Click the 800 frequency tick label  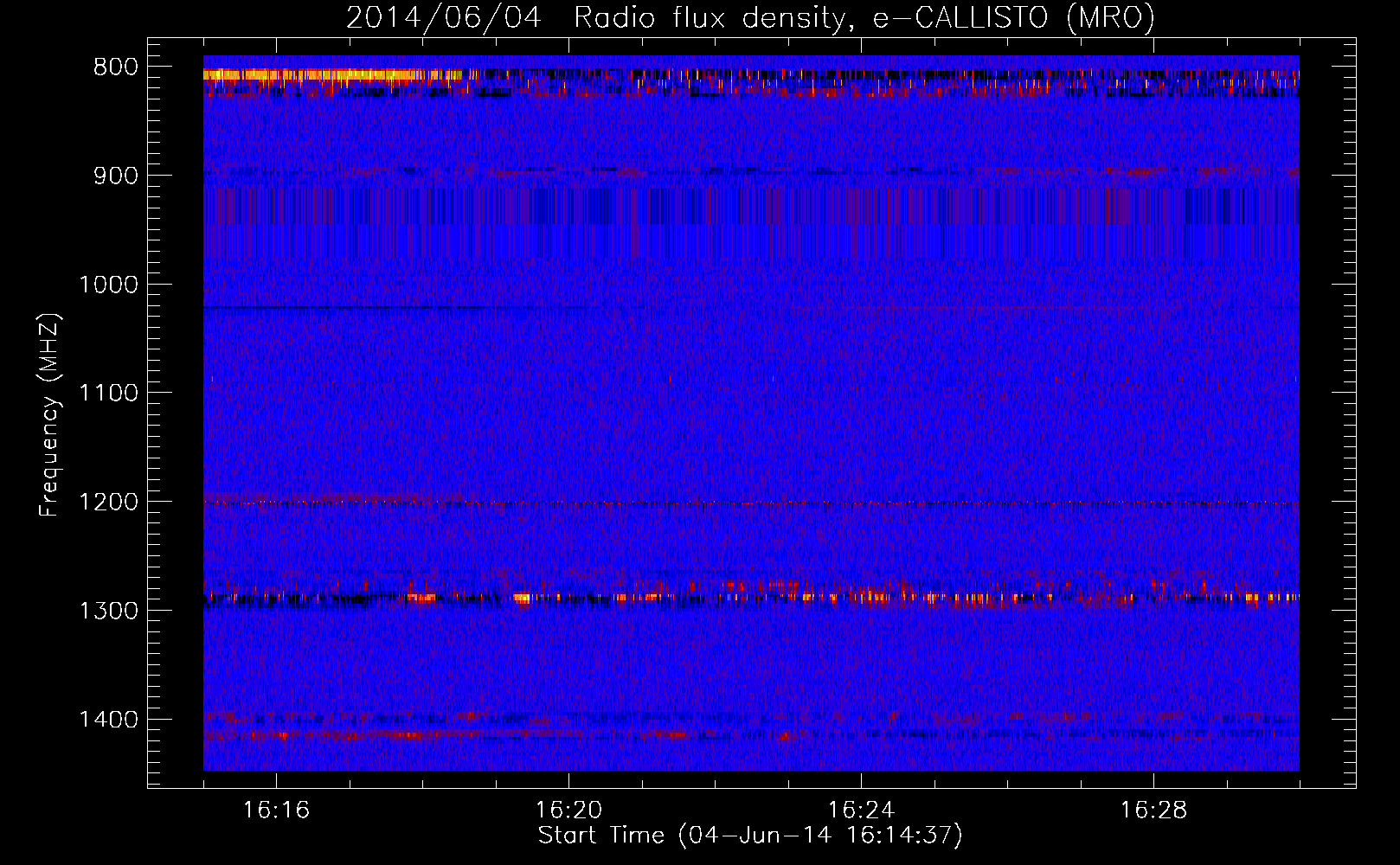[x=116, y=67]
